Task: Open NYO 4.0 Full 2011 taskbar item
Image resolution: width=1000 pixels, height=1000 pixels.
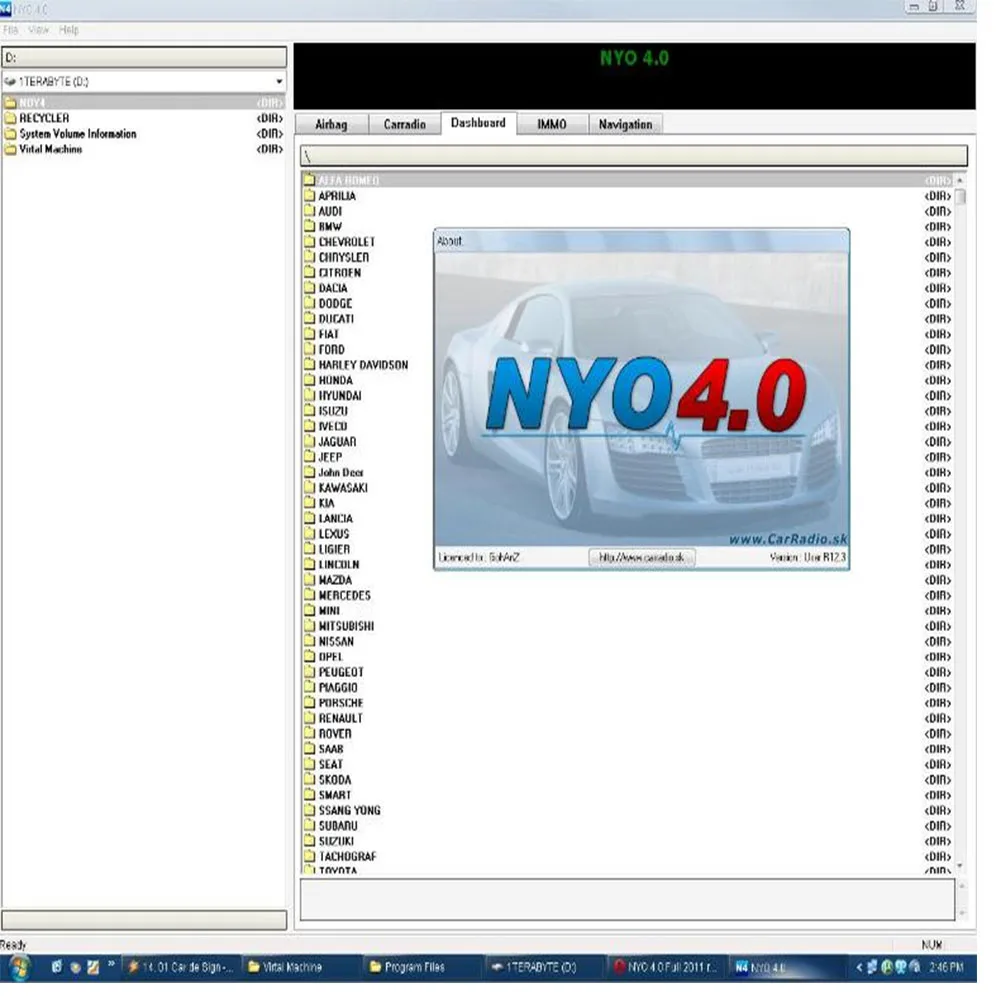Action: click(x=665, y=967)
